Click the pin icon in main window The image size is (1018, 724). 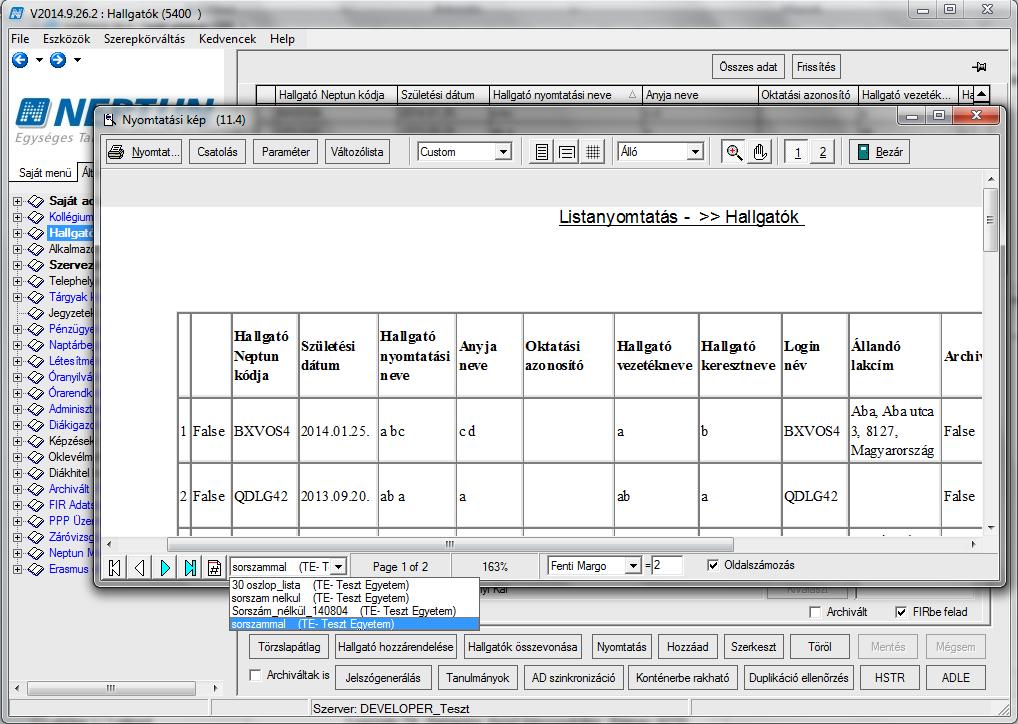point(979,67)
